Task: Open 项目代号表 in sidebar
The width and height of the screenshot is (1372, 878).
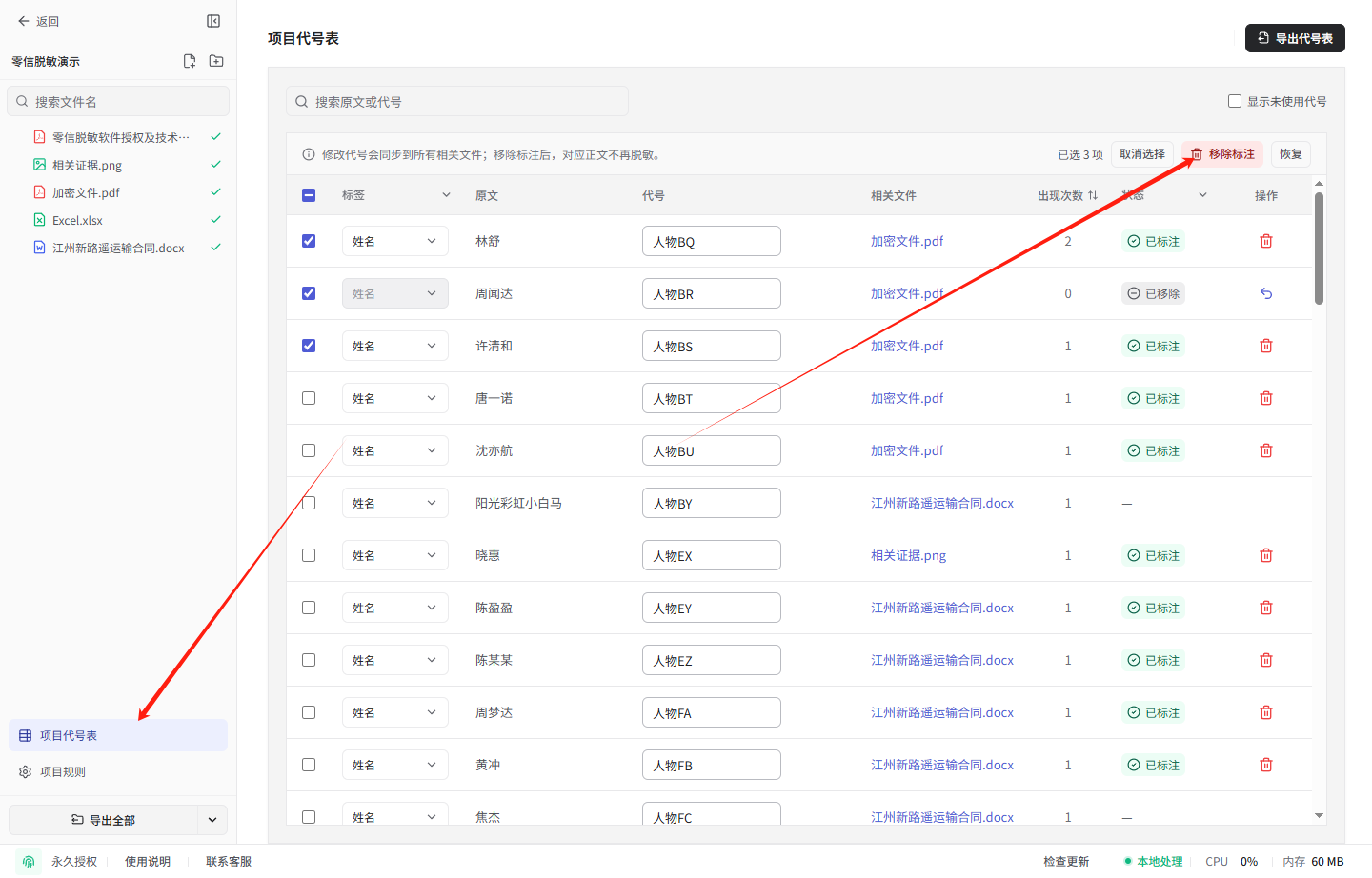Action: pyautogui.click(x=118, y=735)
